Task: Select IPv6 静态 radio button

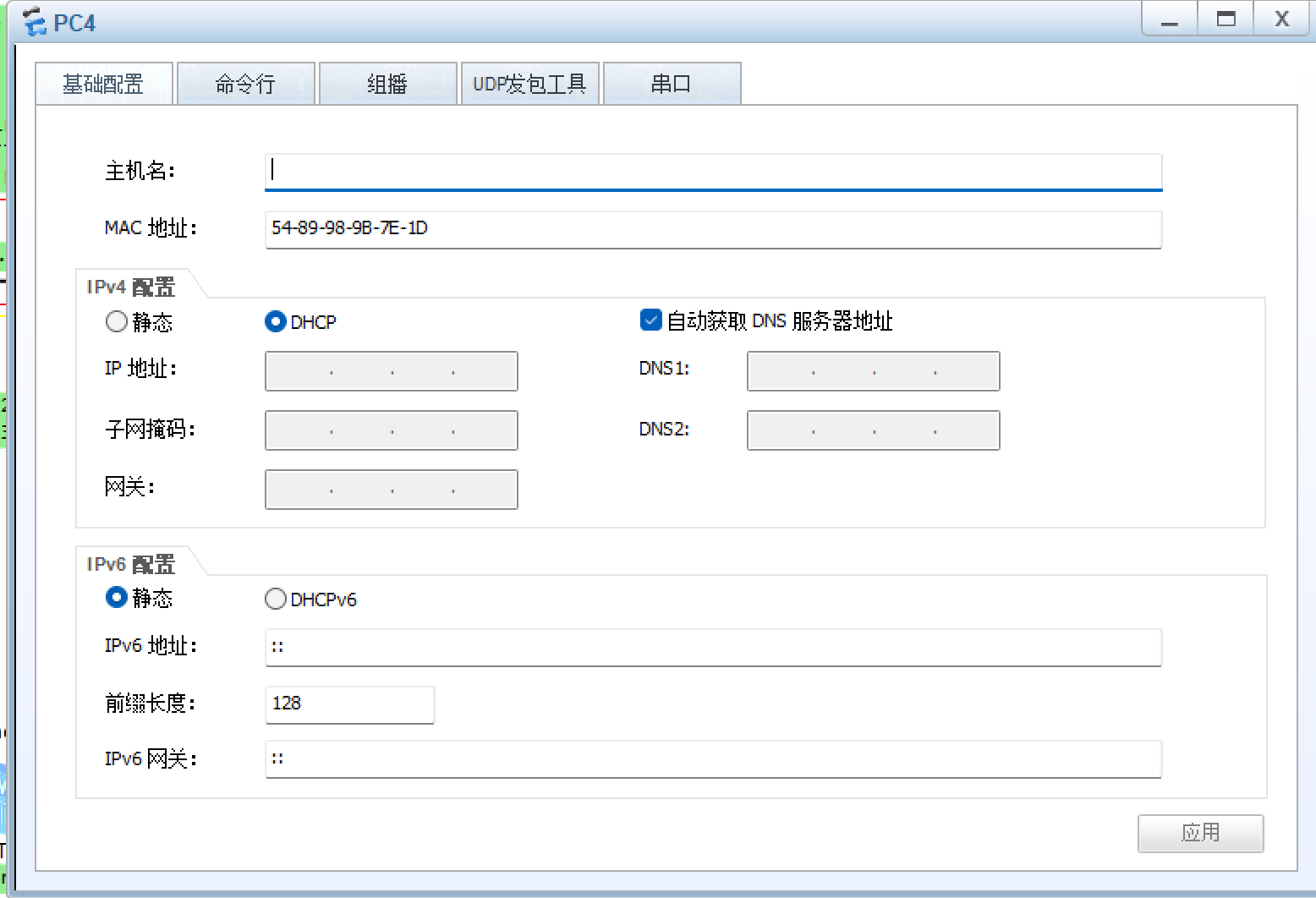Action: pos(117,597)
